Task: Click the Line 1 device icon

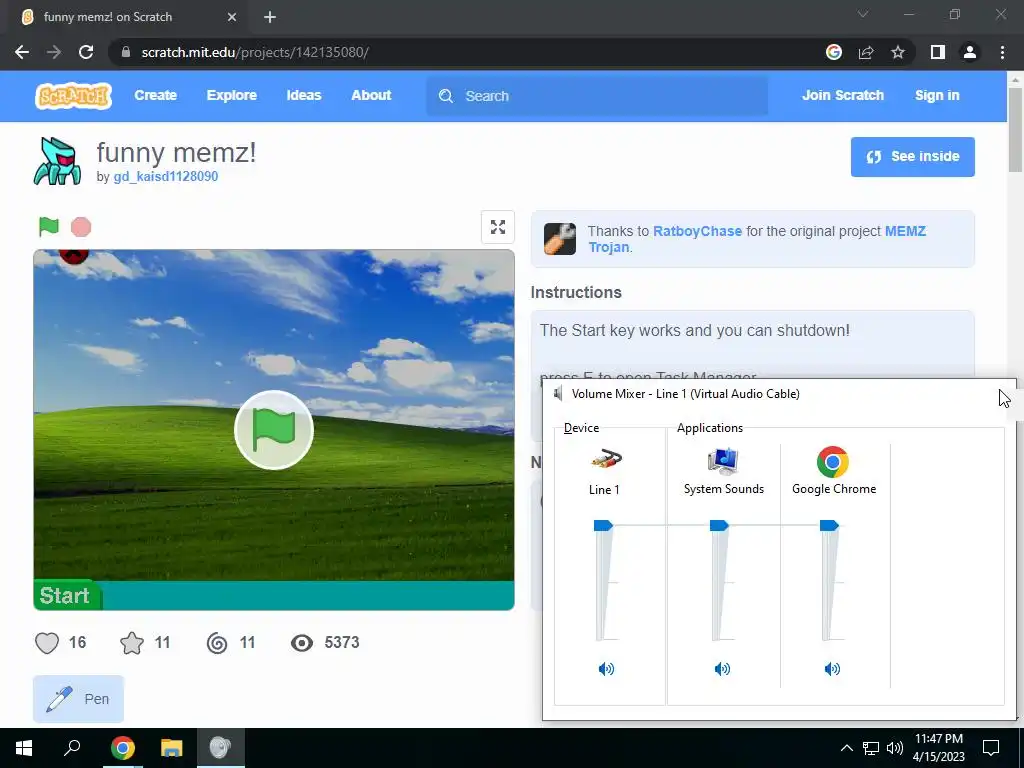Action: pyautogui.click(x=606, y=460)
